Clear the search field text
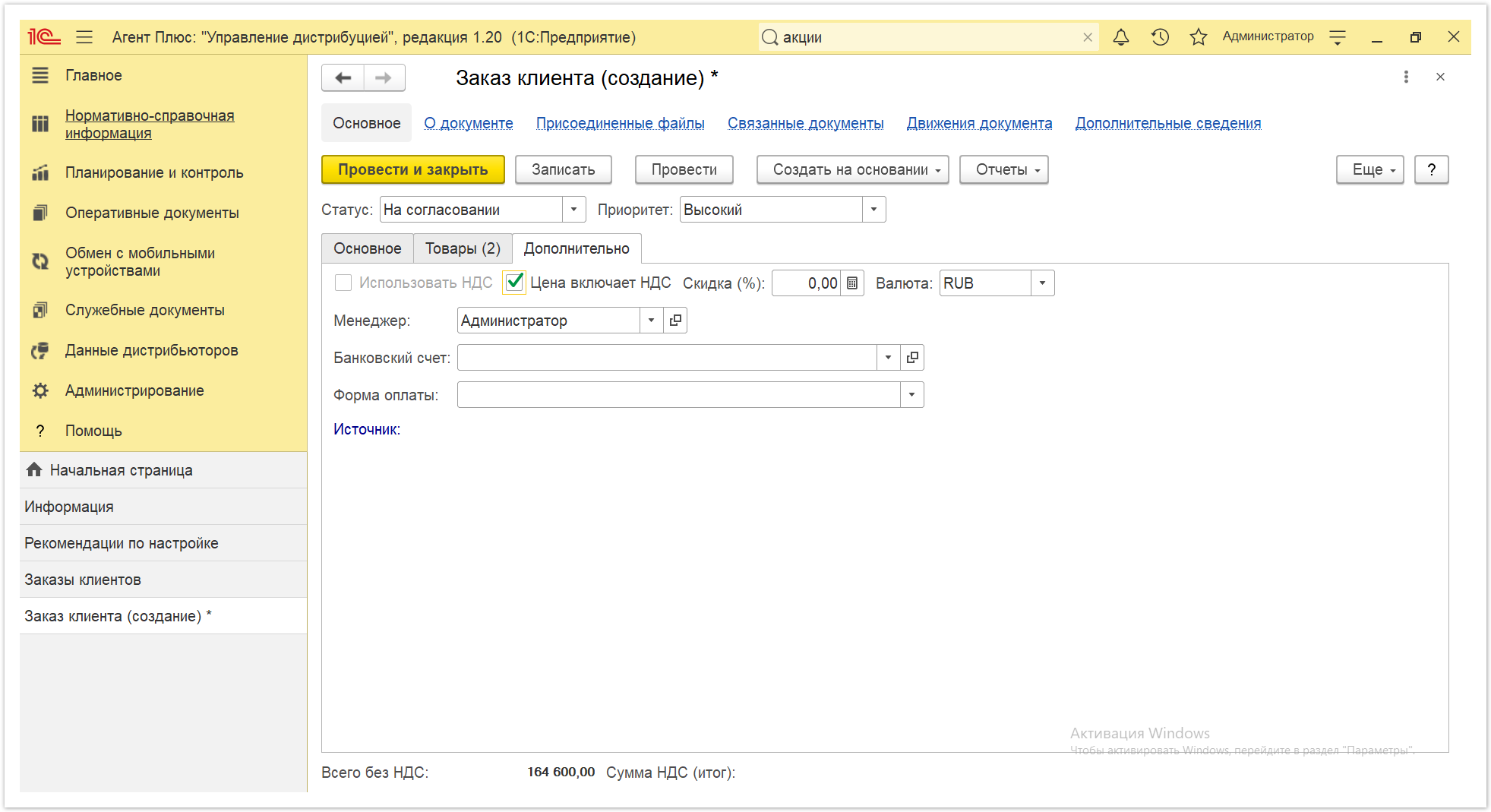 (1088, 37)
